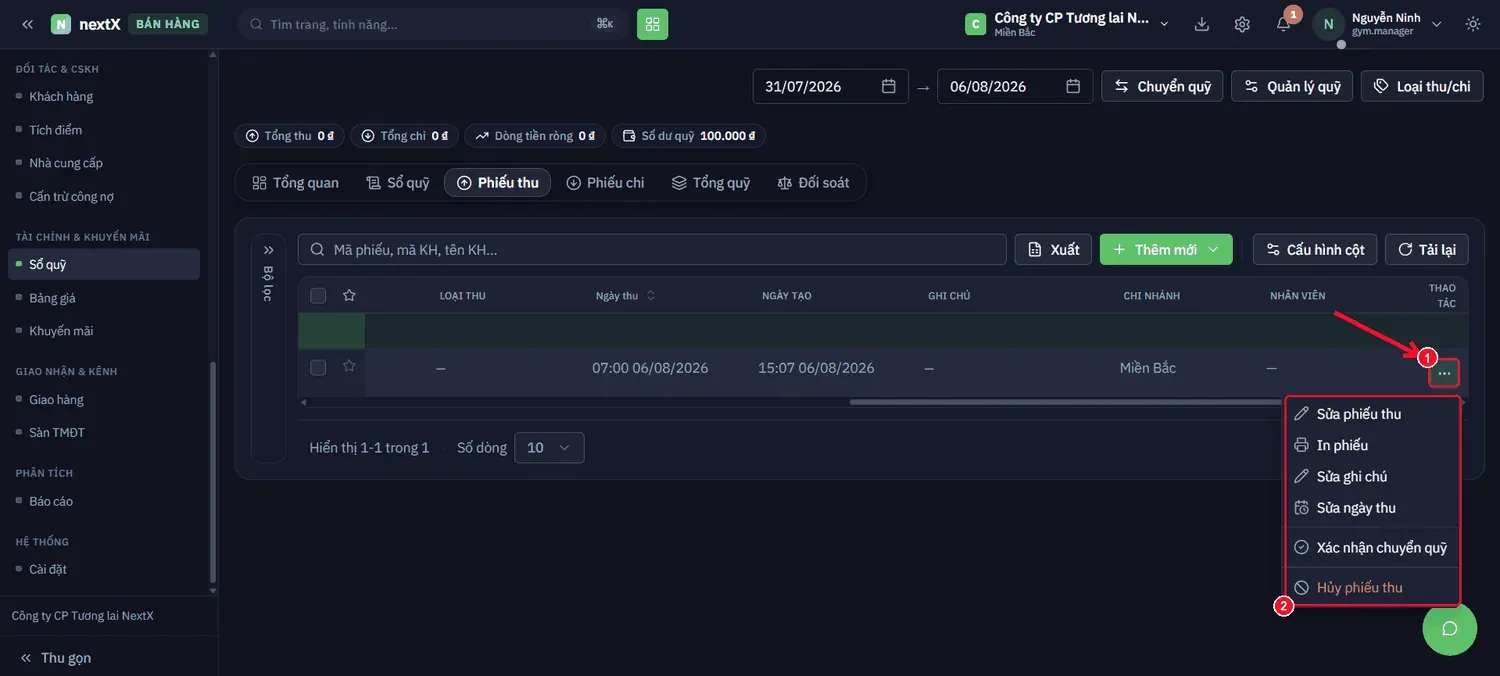1500x676 pixels.
Task: Select In phiếu from context menu
Action: click(x=1372, y=445)
